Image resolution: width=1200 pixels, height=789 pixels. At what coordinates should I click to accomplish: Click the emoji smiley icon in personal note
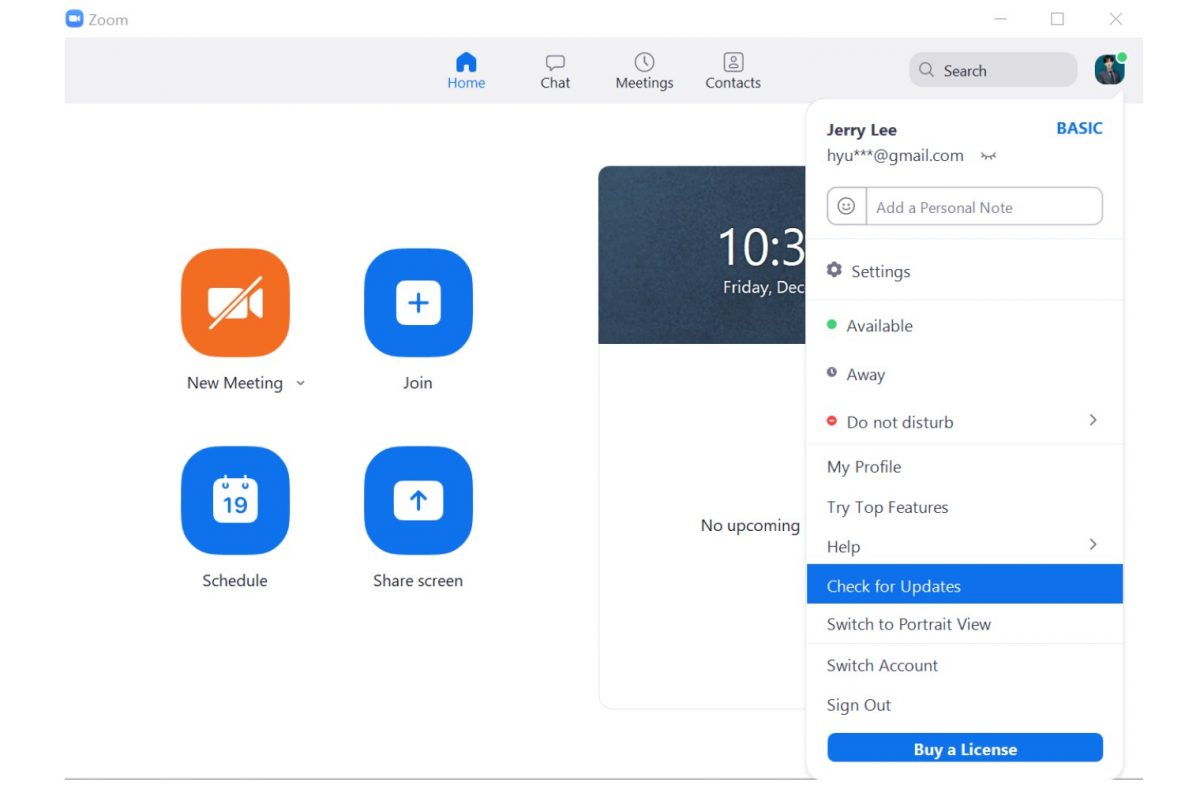coord(846,207)
